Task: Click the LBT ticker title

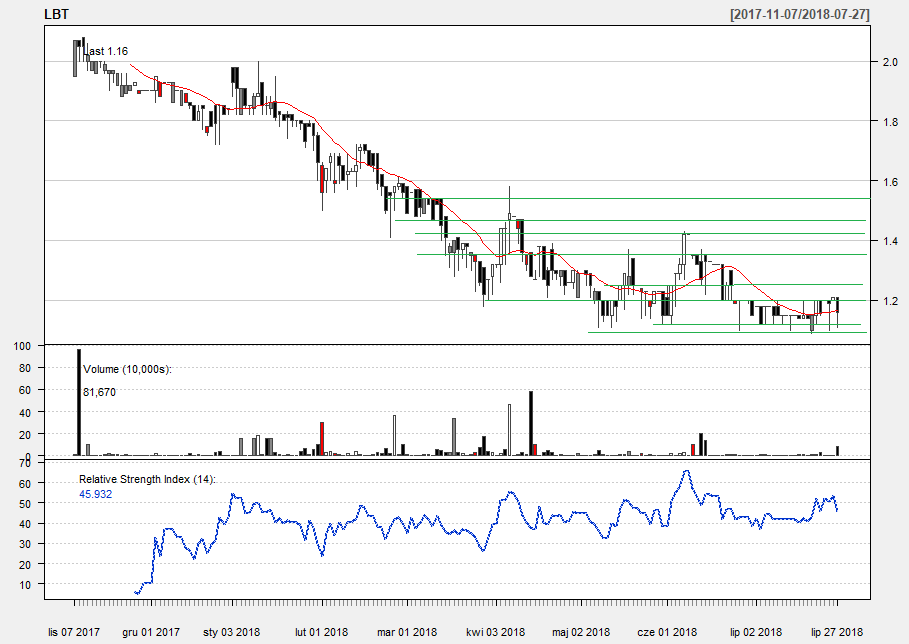Action: coord(56,14)
